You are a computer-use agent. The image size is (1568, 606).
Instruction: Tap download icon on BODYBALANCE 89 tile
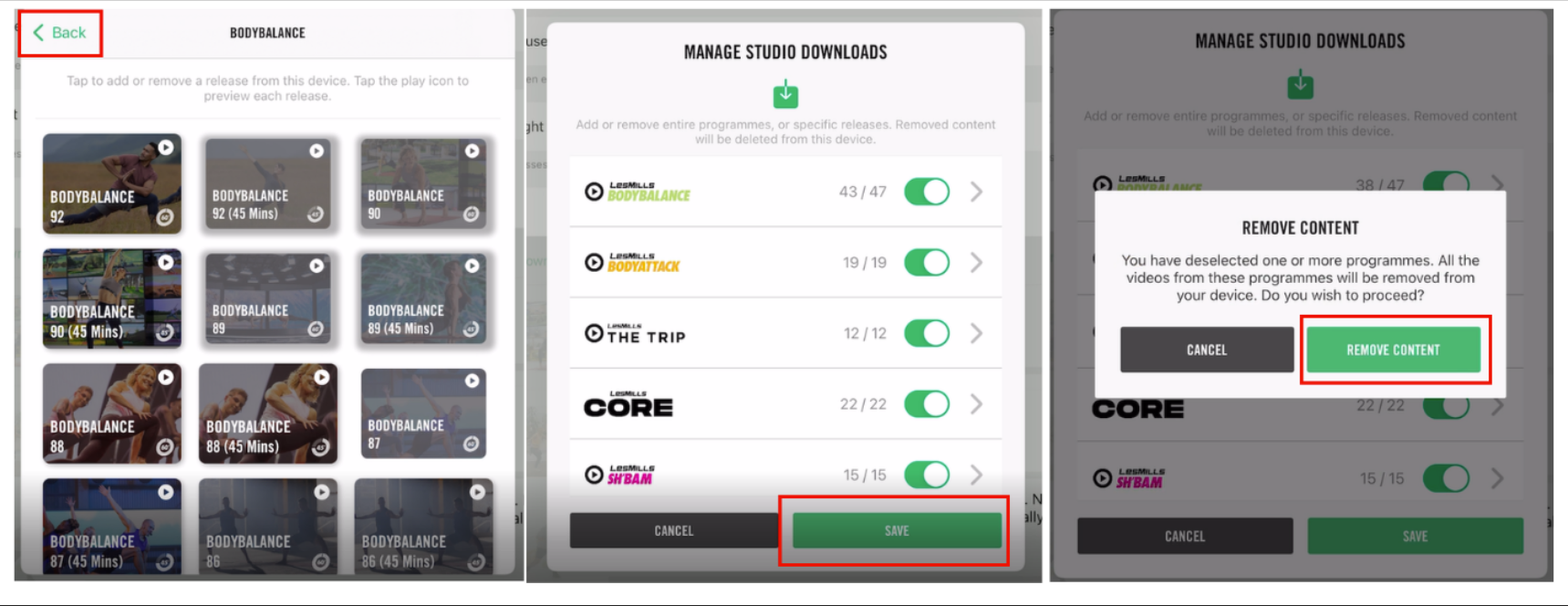316,329
